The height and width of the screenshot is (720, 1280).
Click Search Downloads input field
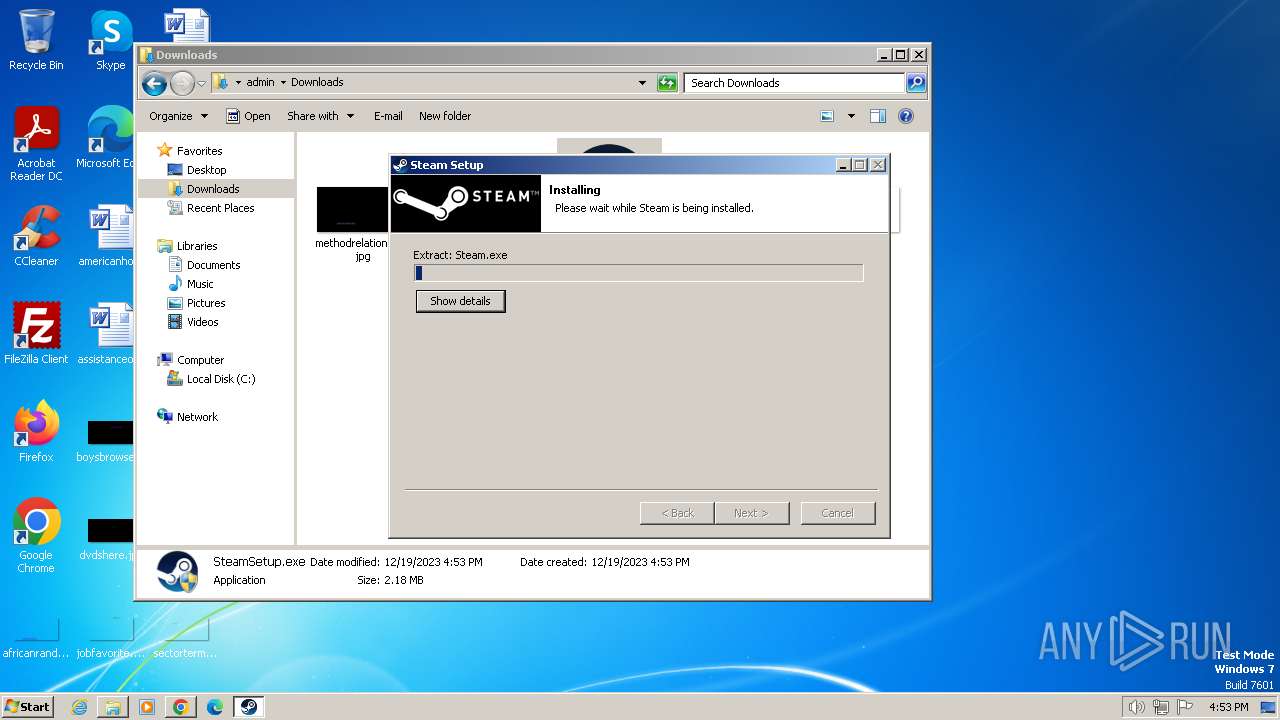pos(795,83)
